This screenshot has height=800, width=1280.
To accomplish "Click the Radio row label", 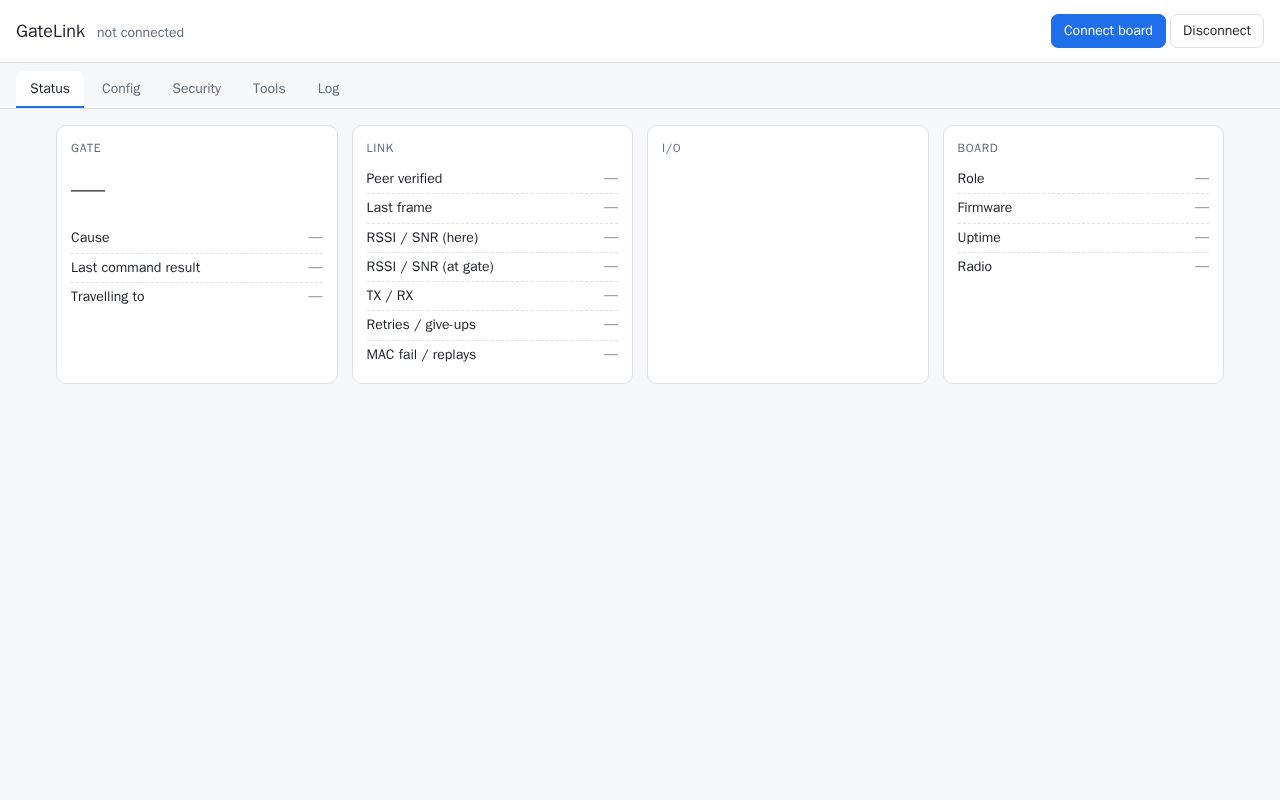I will tap(975, 267).
